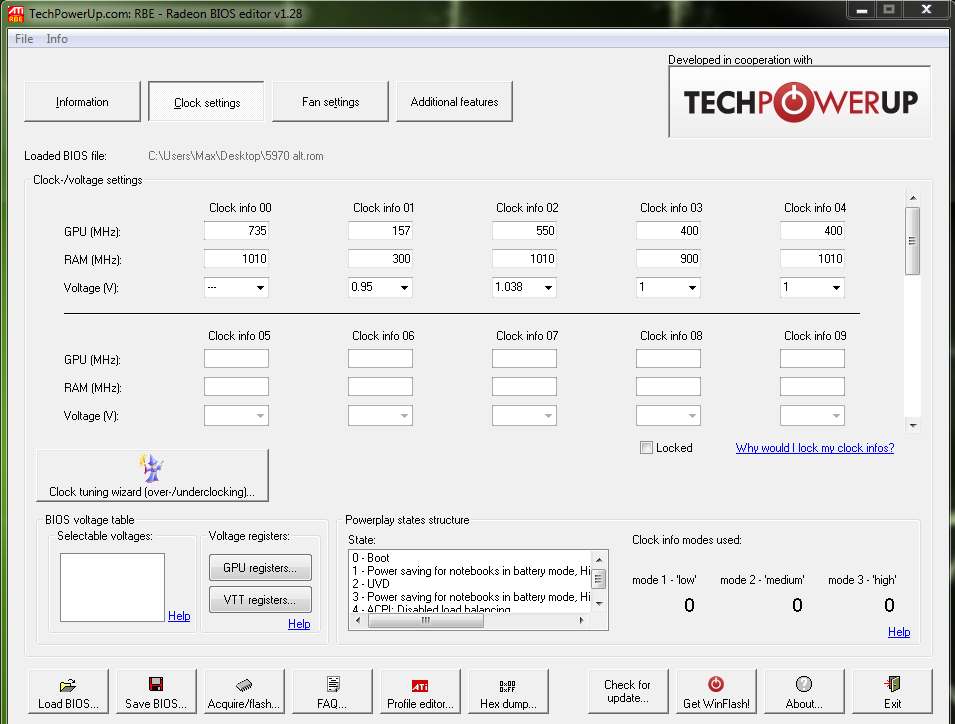Image resolution: width=955 pixels, height=724 pixels.
Task: Open Help link under Voltage registers
Action: (299, 624)
